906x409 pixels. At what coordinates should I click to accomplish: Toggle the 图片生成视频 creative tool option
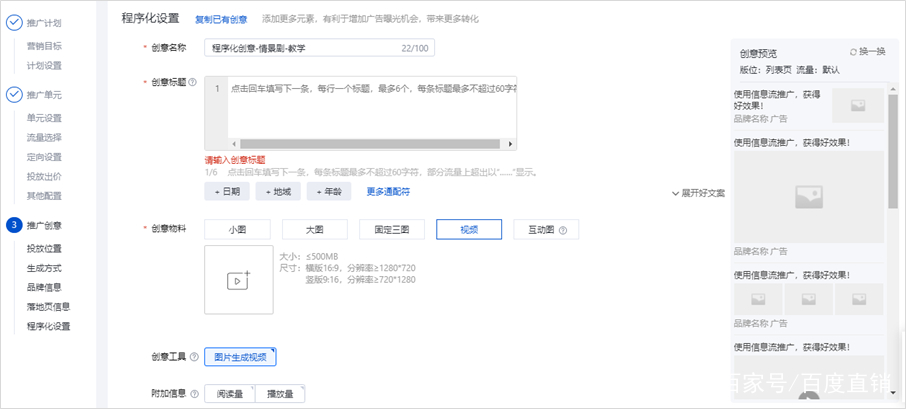pos(240,357)
